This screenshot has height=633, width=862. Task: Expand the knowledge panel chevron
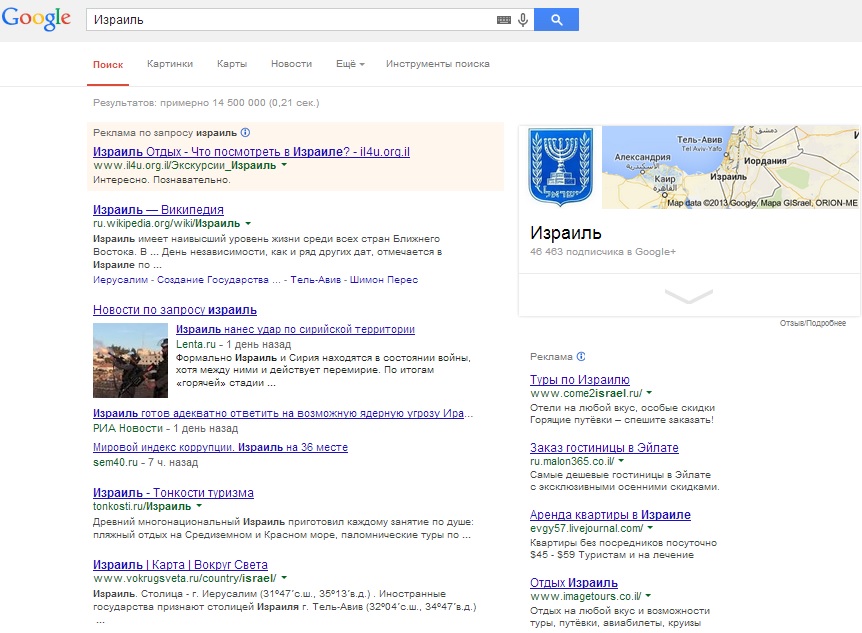coord(689,296)
